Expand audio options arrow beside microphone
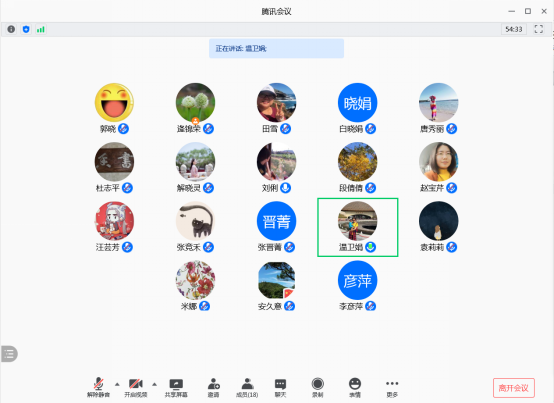This screenshot has height=403, width=554. (x=117, y=384)
